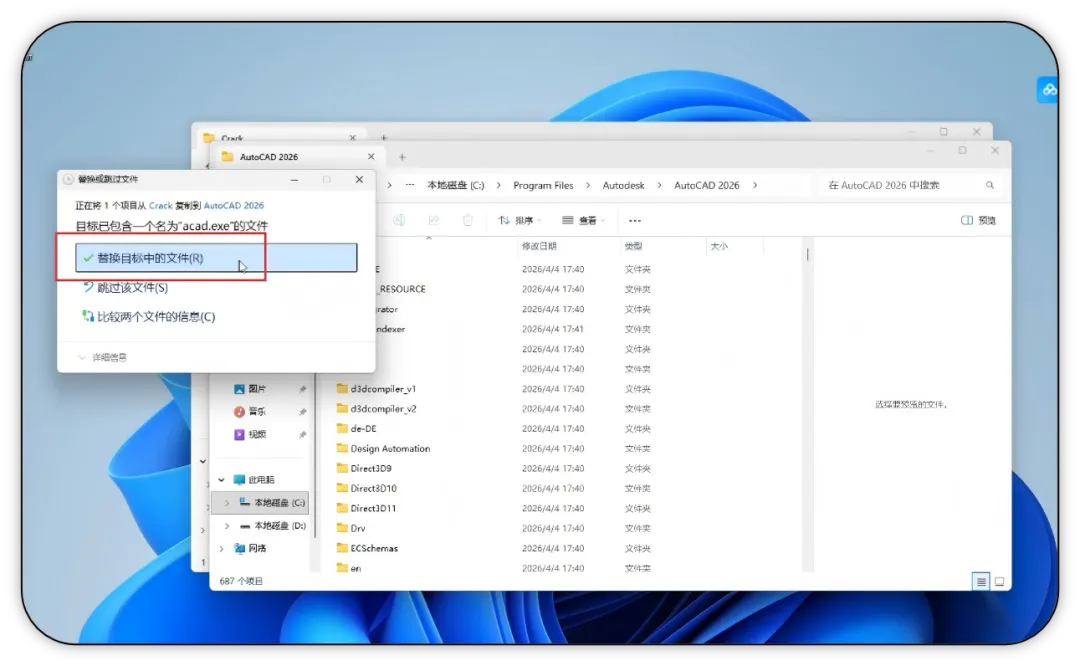The height and width of the screenshot is (666, 1080).
Task: Select the de-DE folder icon
Action: pyautogui.click(x=342, y=428)
